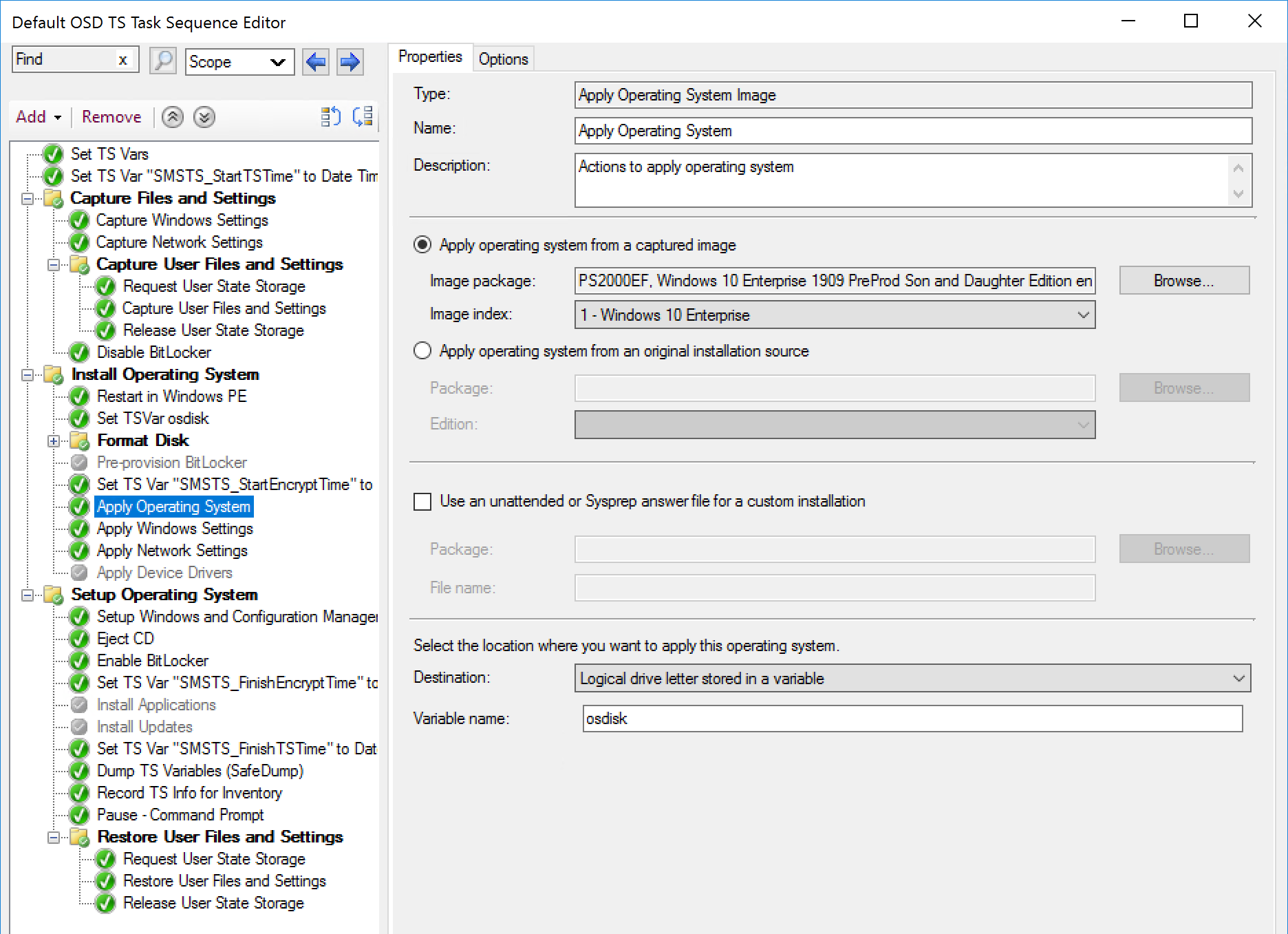Select apply from original installation source radio
The height and width of the screenshot is (934, 1288).
click(x=422, y=351)
